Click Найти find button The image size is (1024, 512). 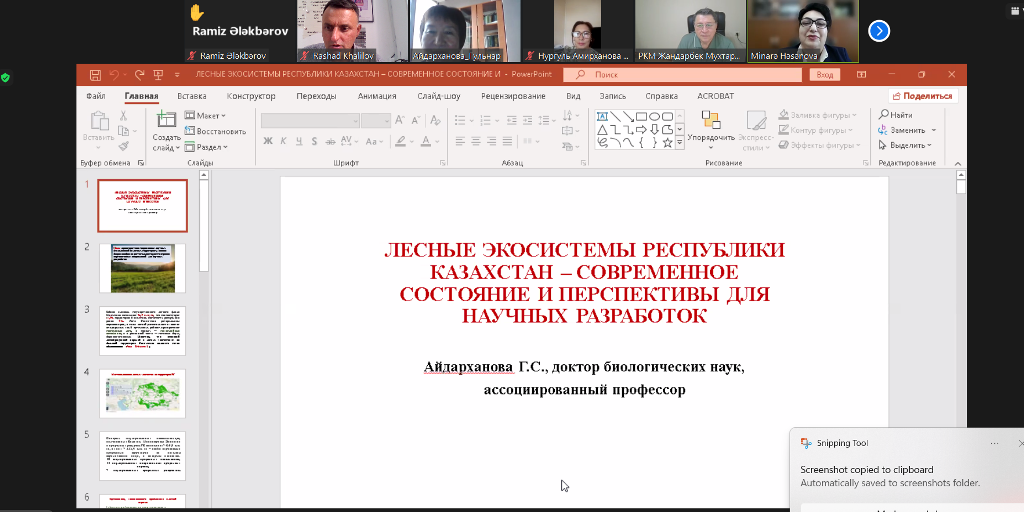pos(896,115)
